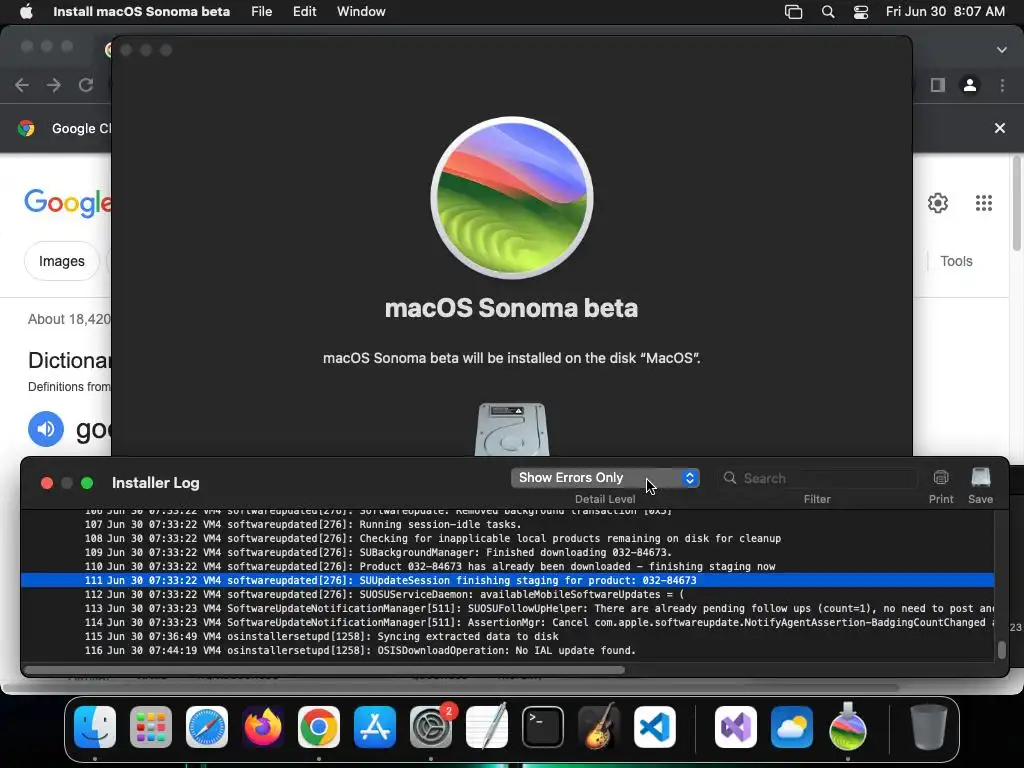Open Spotlight search in menu bar
The image size is (1024, 768).
pyautogui.click(x=827, y=12)
